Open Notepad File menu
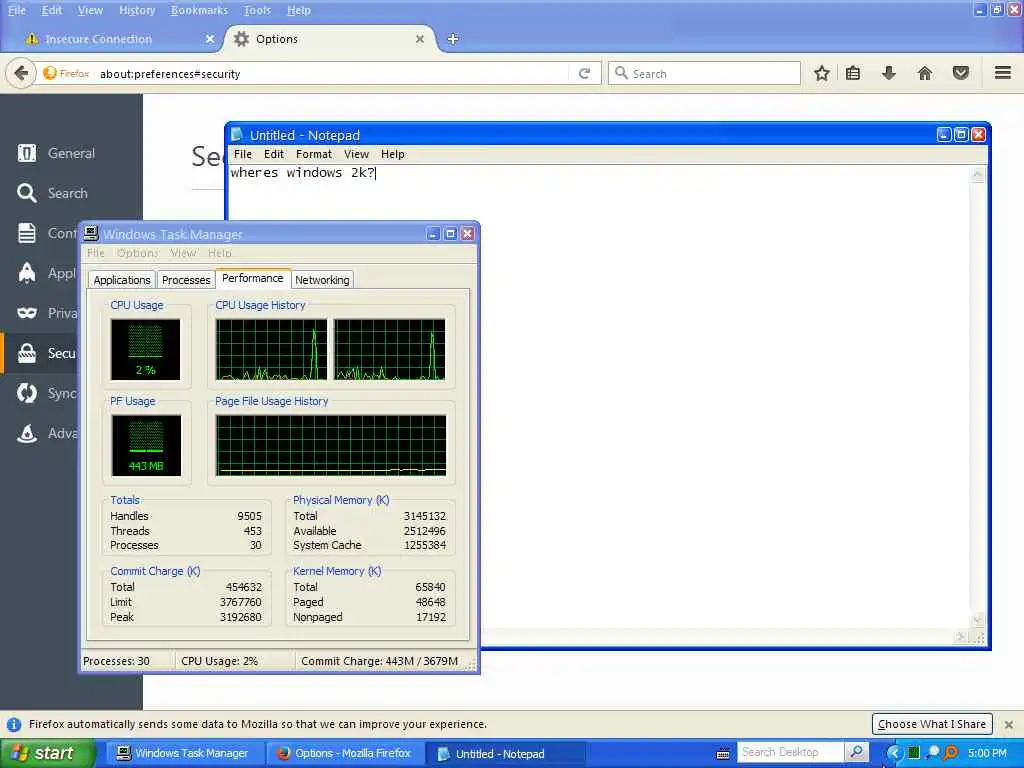This screenshot has width=1024, height=768. 242,154
